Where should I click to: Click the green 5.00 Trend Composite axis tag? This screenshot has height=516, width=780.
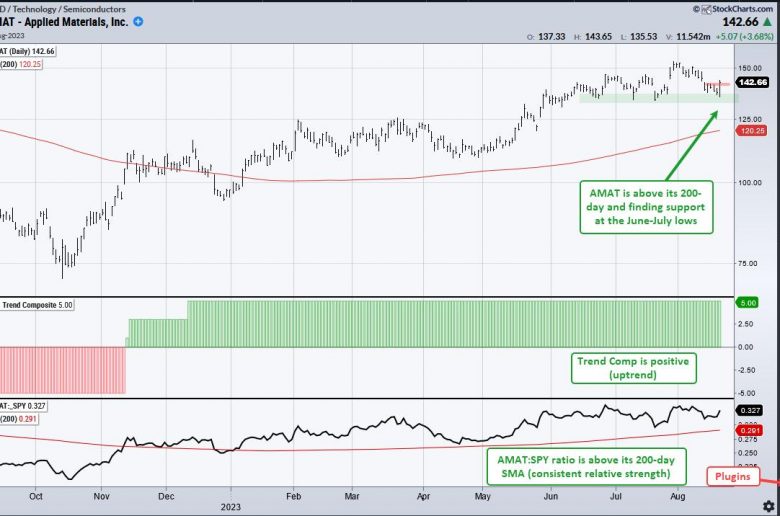[x=748, y=303]
